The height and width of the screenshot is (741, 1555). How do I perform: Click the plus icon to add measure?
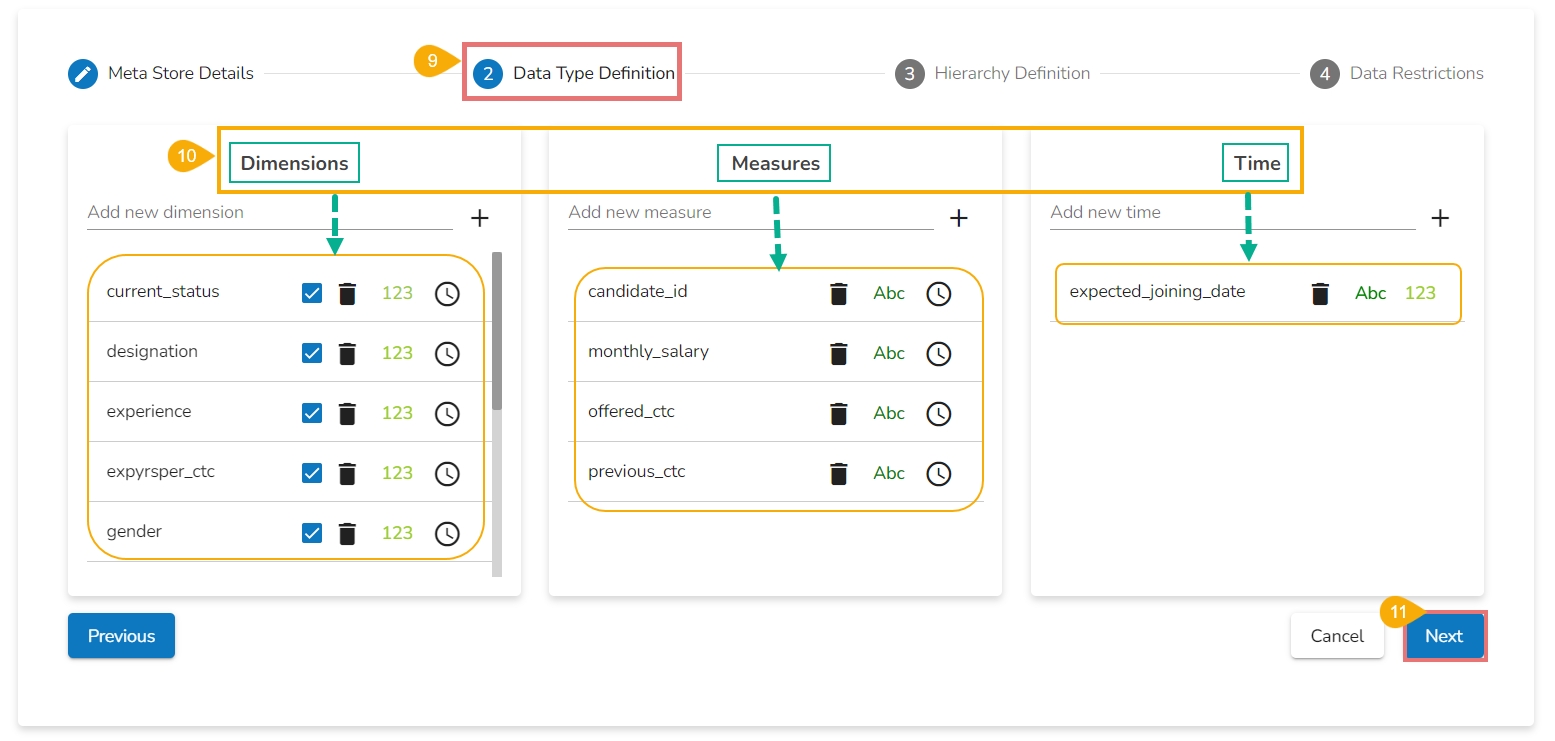click(959, 218)
